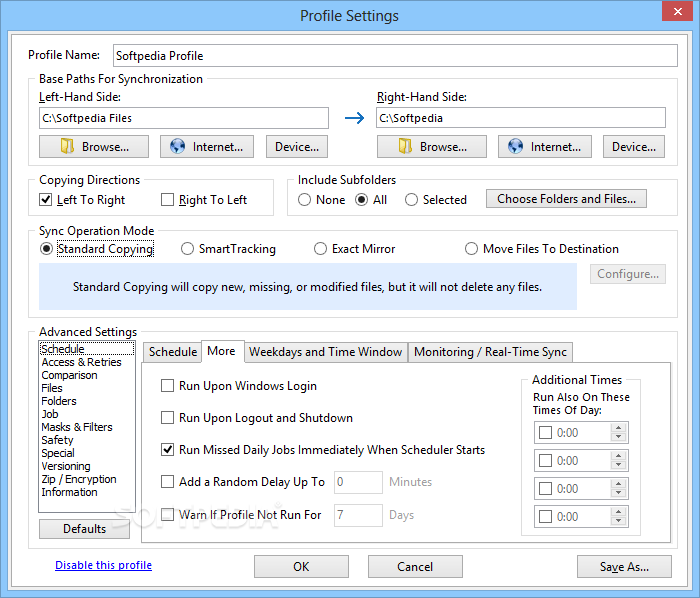Click the Left-Hand Side path field
The height and width of the screenshot is (598, 700).
[x=184, y=118]
